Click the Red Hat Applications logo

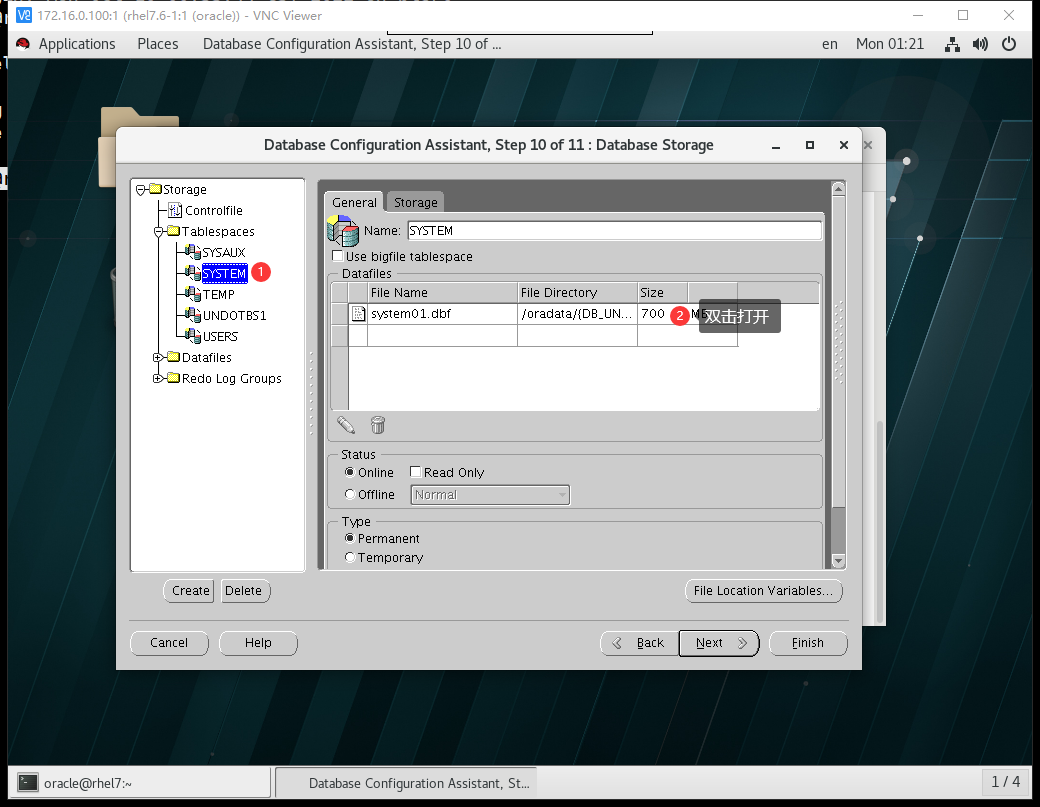[23, 44]
